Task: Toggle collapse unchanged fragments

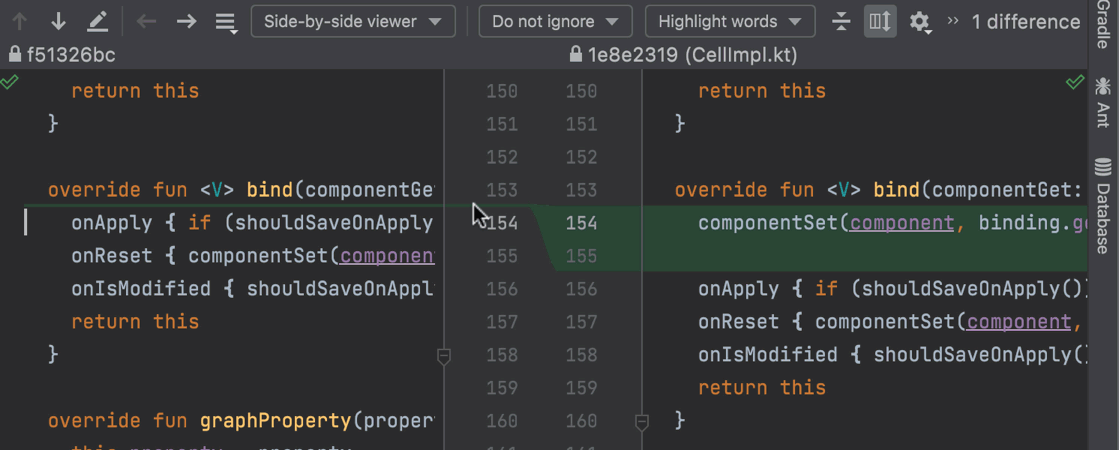Action: click(x=841, y=21)
